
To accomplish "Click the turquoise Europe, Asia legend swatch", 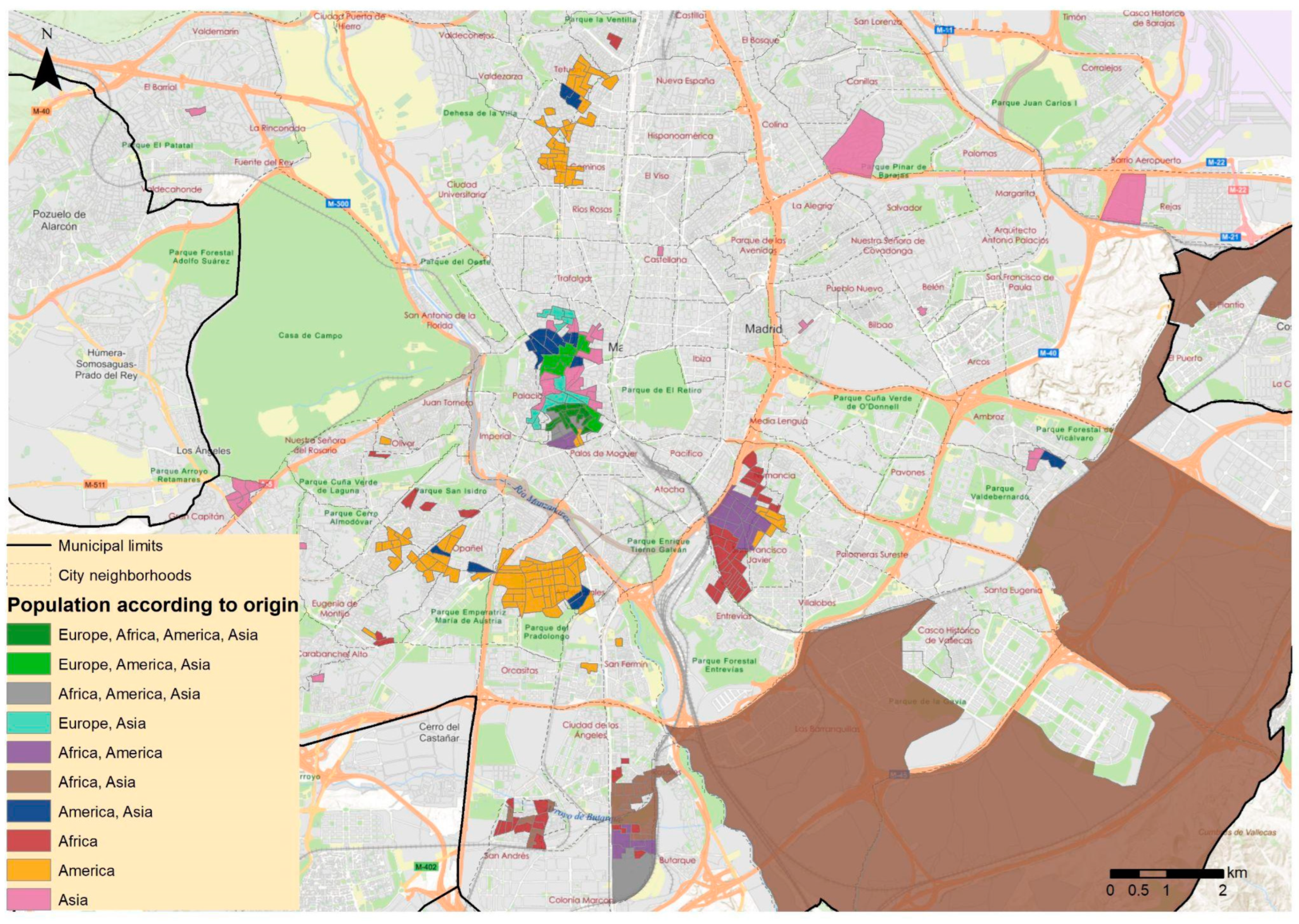I will click(x=29, y=723).
